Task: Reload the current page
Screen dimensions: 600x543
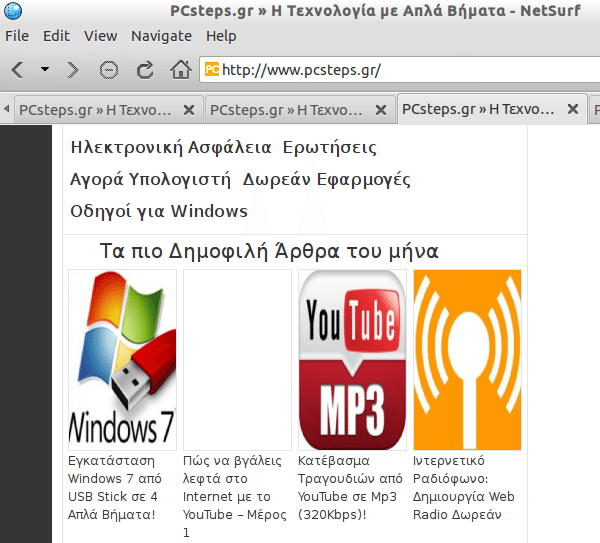Action: click(145, 70)
